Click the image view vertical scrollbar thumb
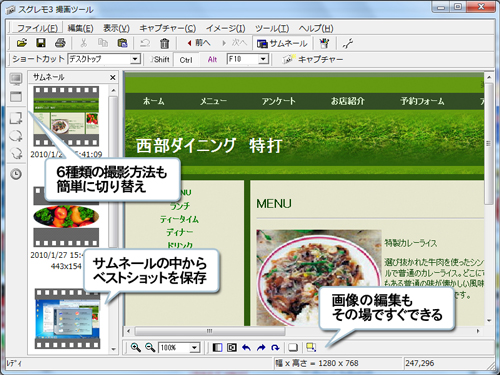This screenshot has height=375, width=500. coord(489,144)
